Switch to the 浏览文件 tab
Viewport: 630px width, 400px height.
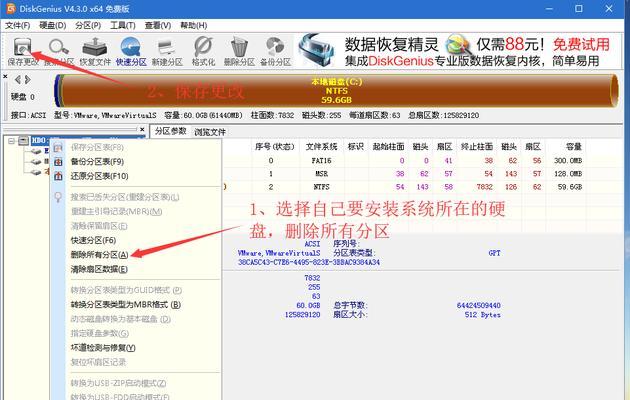pos(210,132)
